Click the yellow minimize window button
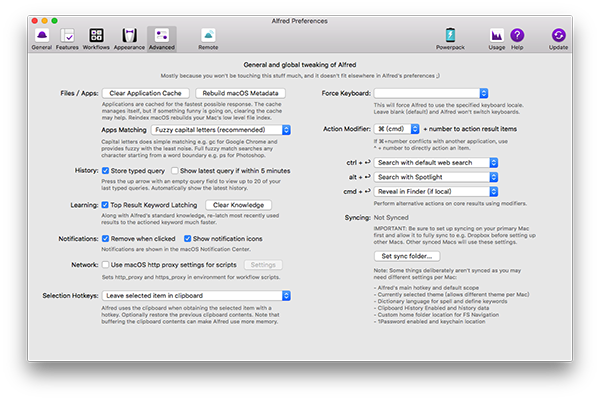 44,21
